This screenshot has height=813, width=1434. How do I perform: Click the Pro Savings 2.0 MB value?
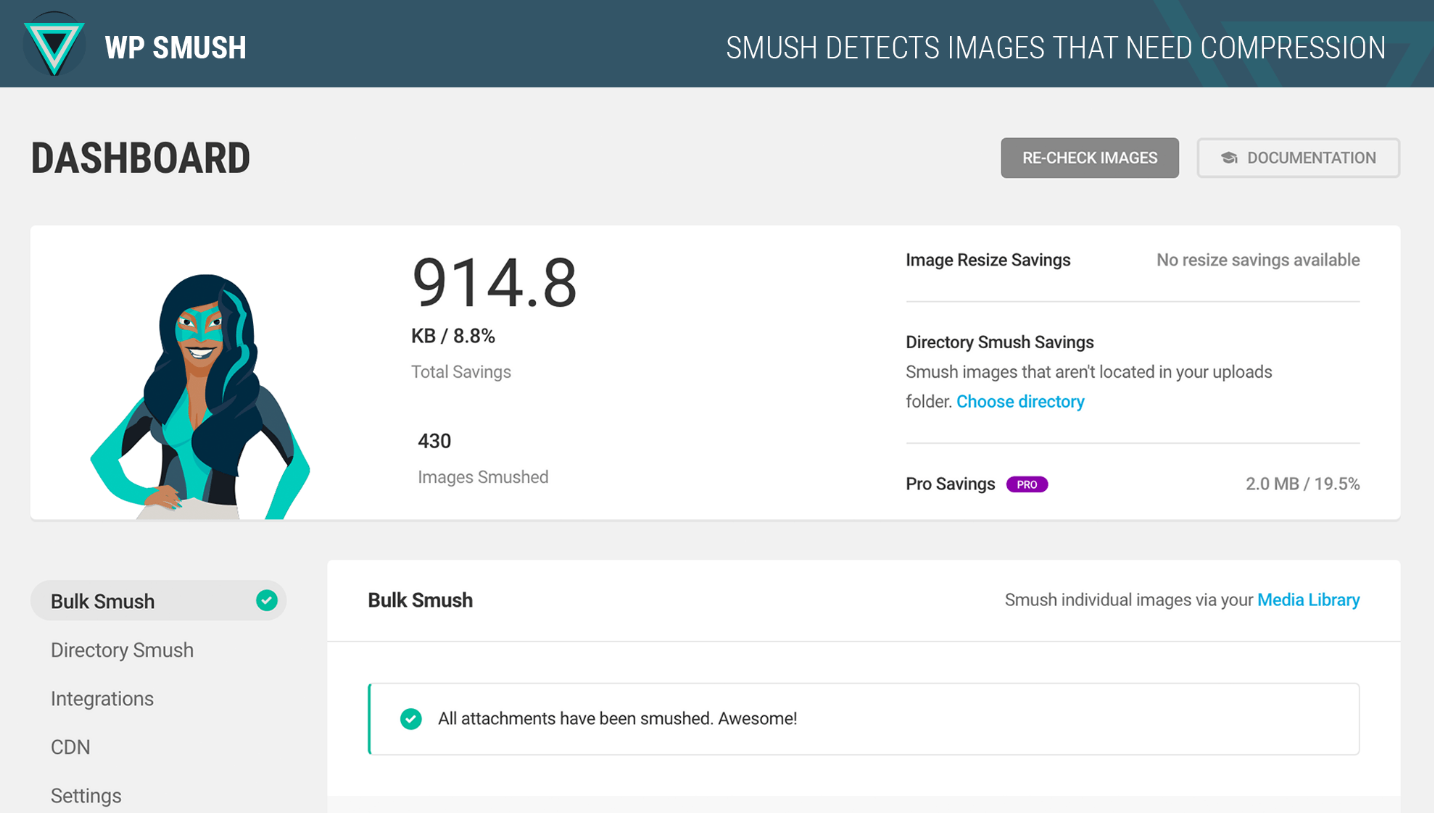click(1302, 484)
